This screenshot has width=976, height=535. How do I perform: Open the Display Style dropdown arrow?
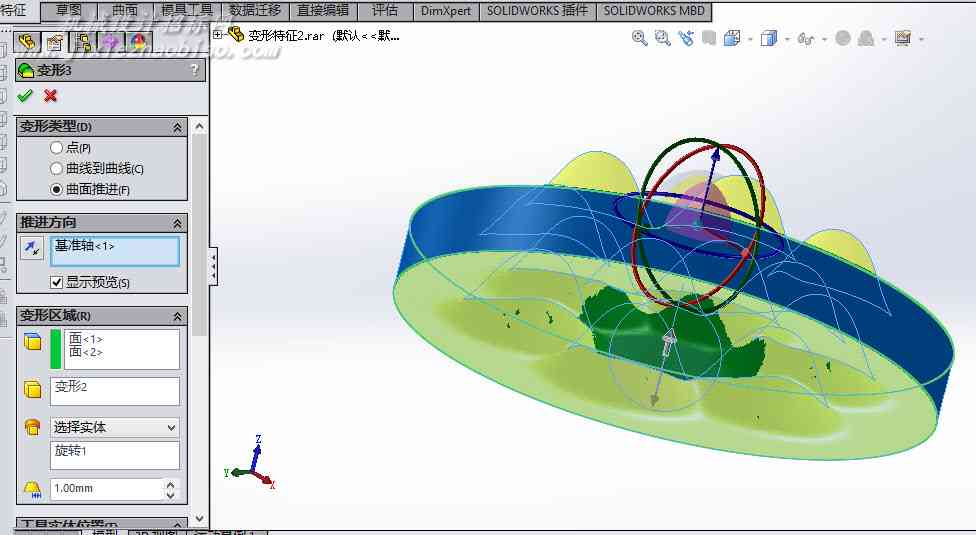[x=787, y=39]
